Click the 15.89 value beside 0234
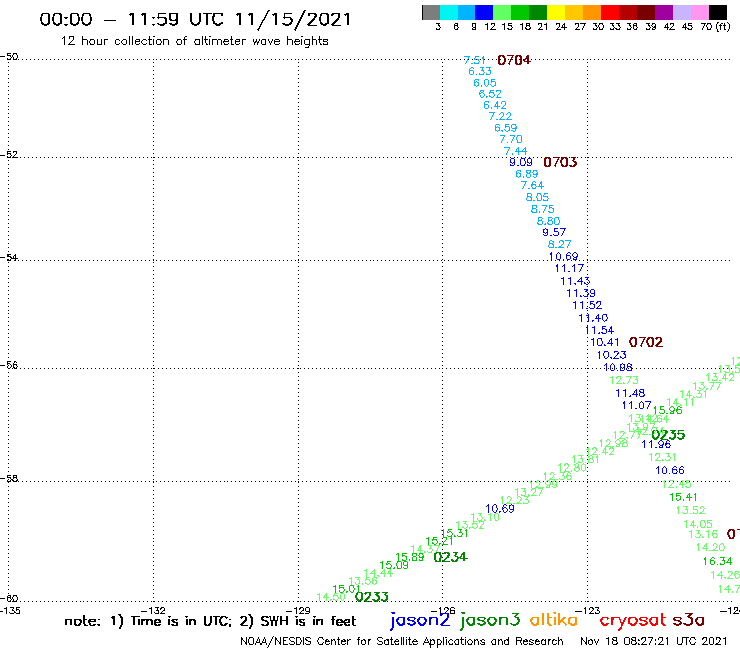This screenshot has width=740, height=650. click(410, 557)
